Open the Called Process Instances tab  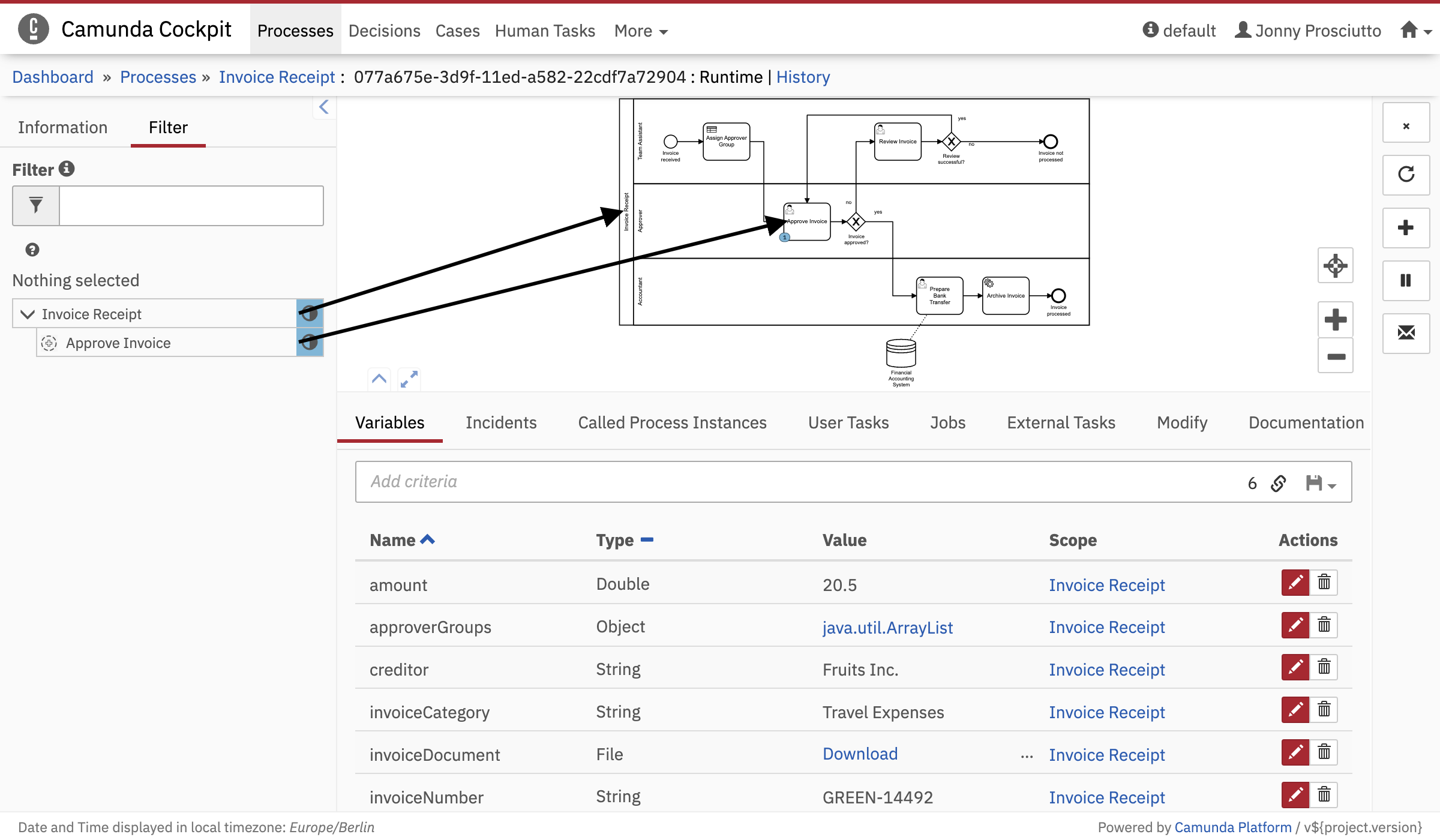(x=672, y=422)
